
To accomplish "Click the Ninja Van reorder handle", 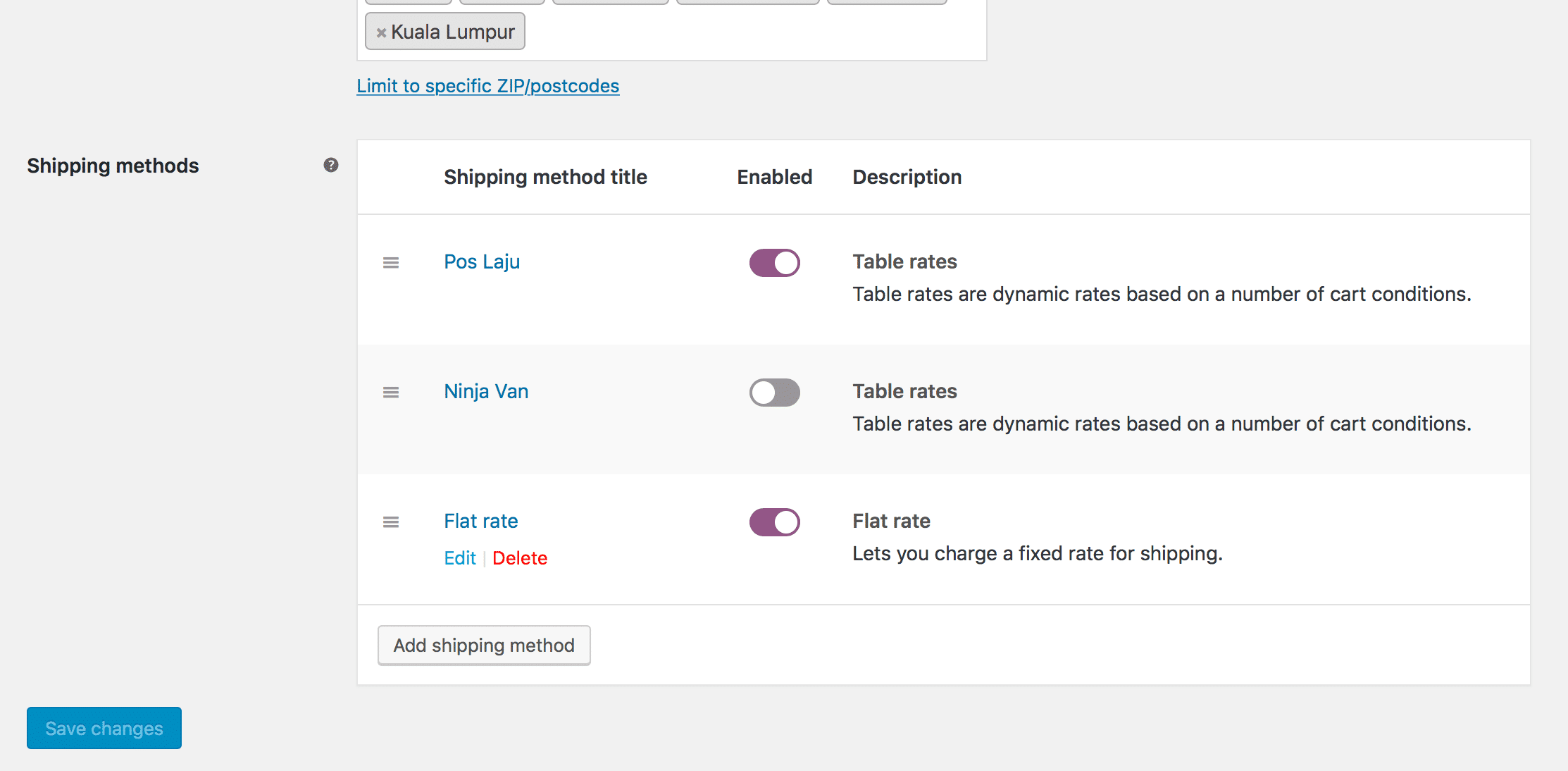I will point(391,393).
